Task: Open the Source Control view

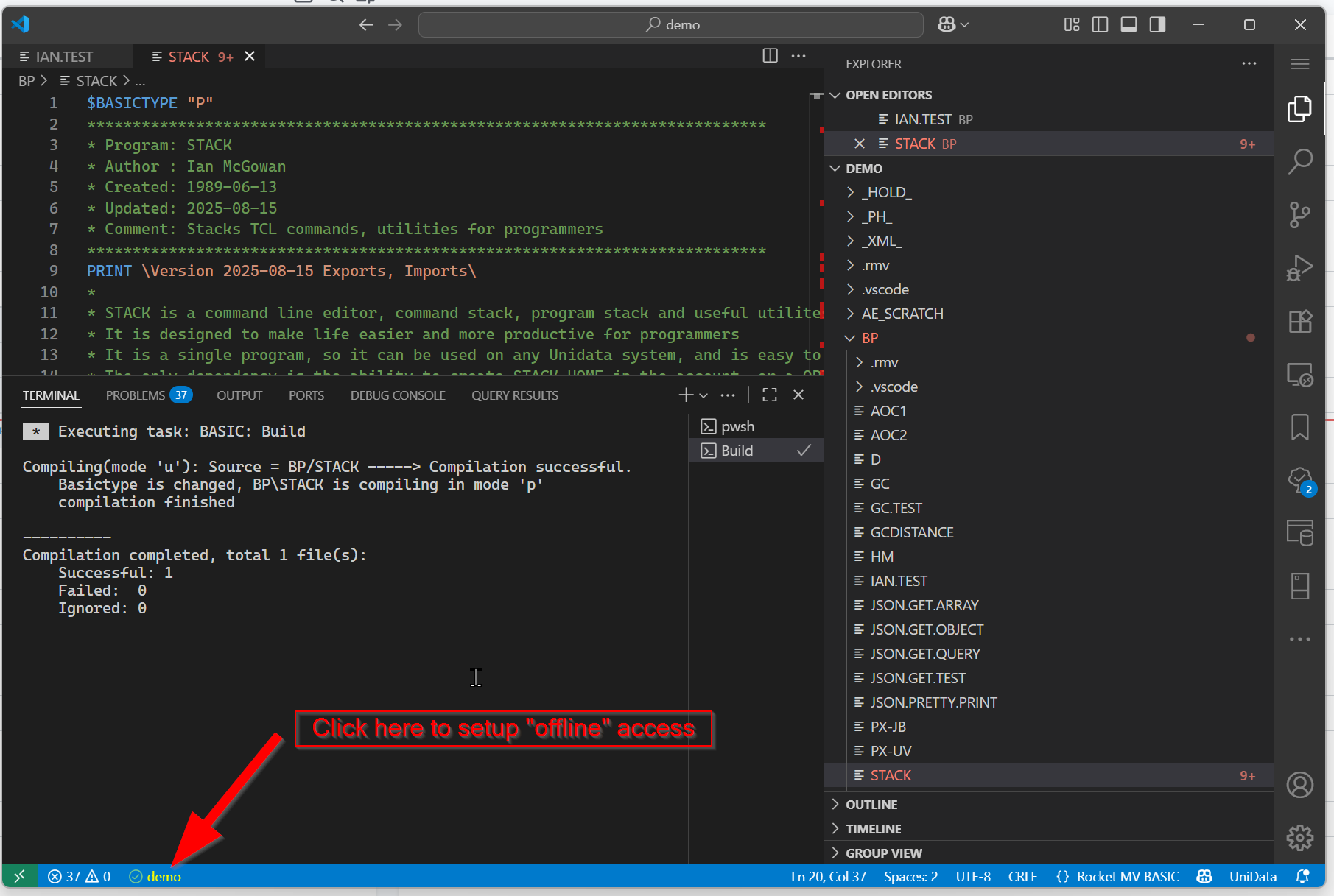Action: click(x=1301, y=214)
